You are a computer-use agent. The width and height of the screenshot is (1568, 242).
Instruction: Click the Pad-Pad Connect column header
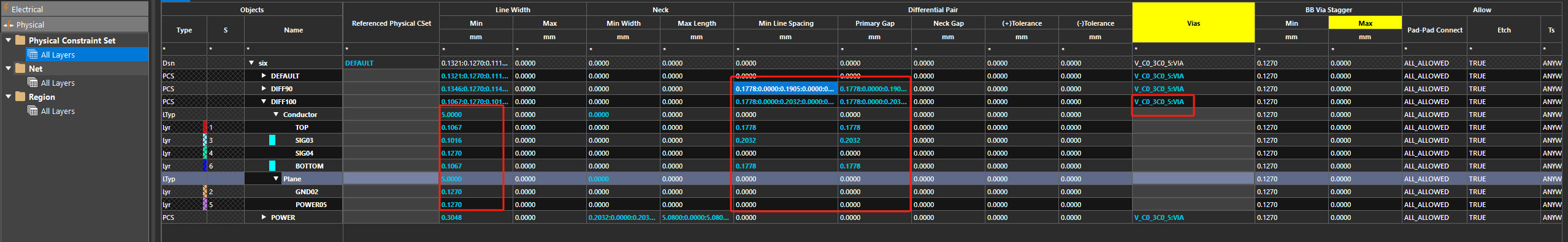[1434, 29]
